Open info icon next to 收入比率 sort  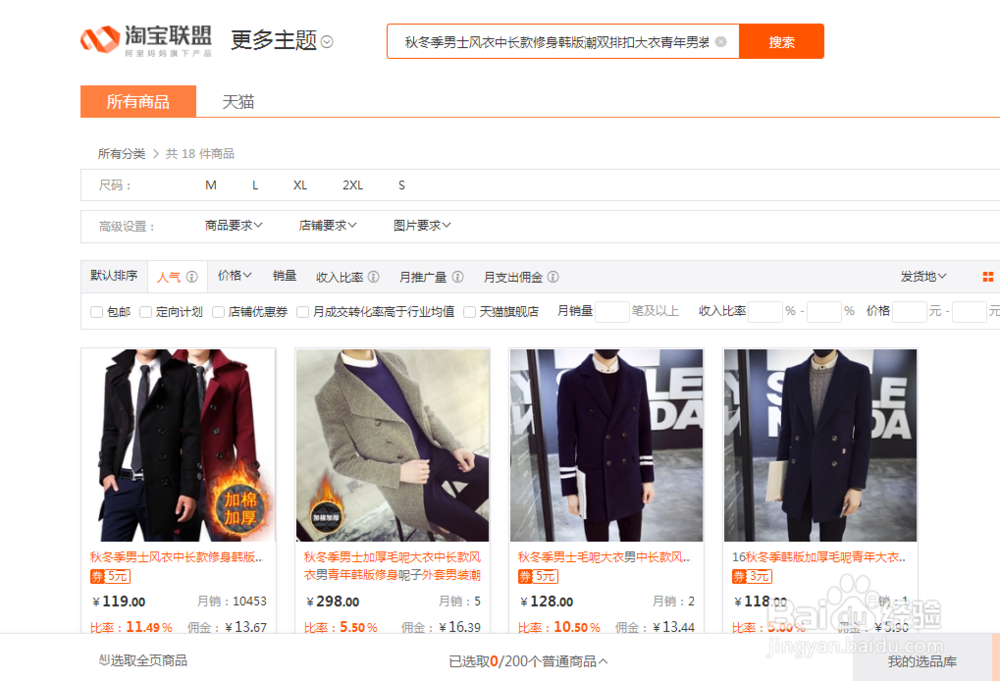tap(374, 277)
